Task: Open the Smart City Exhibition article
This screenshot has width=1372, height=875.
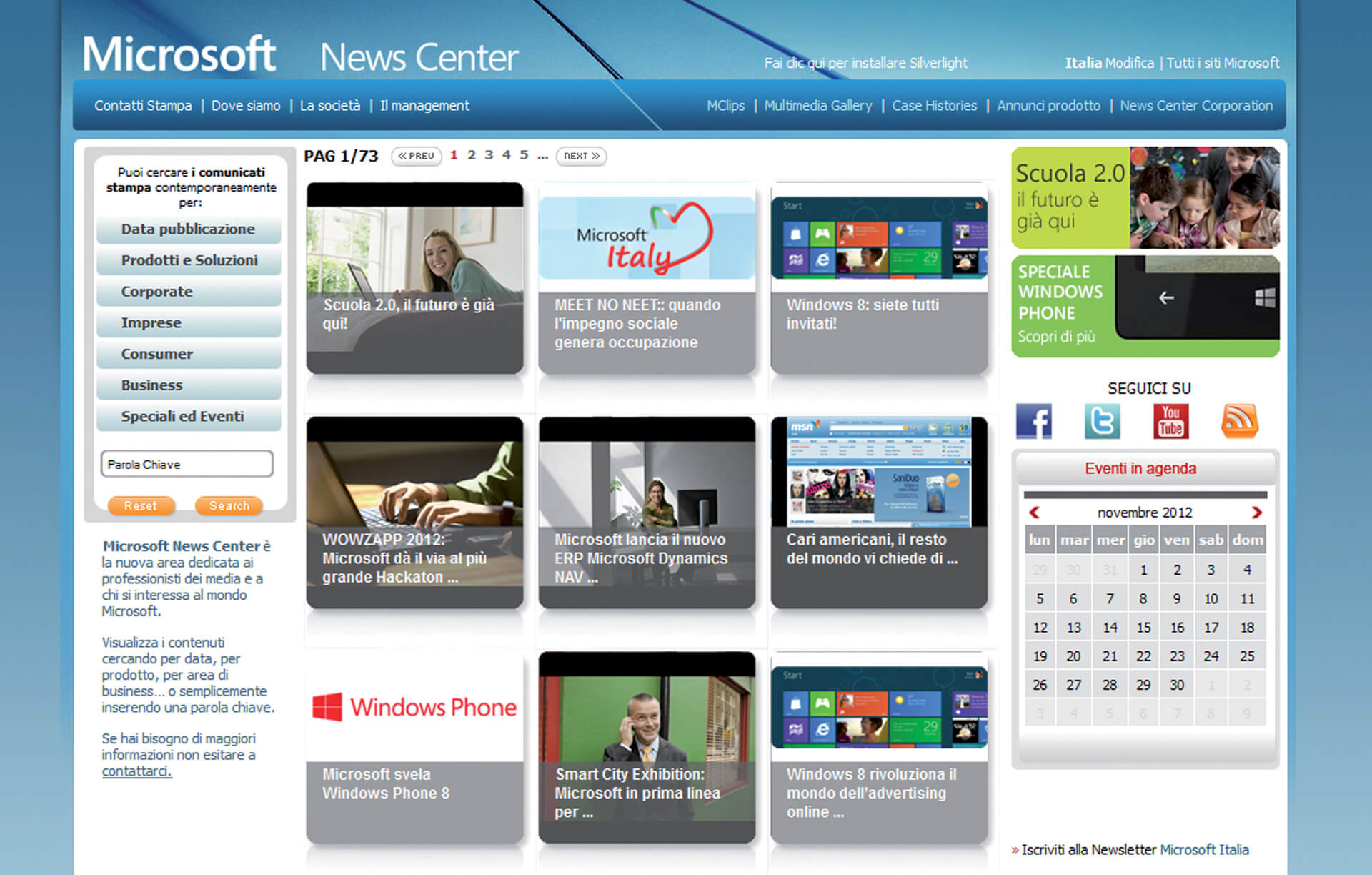Action: (x=647, y=747)
